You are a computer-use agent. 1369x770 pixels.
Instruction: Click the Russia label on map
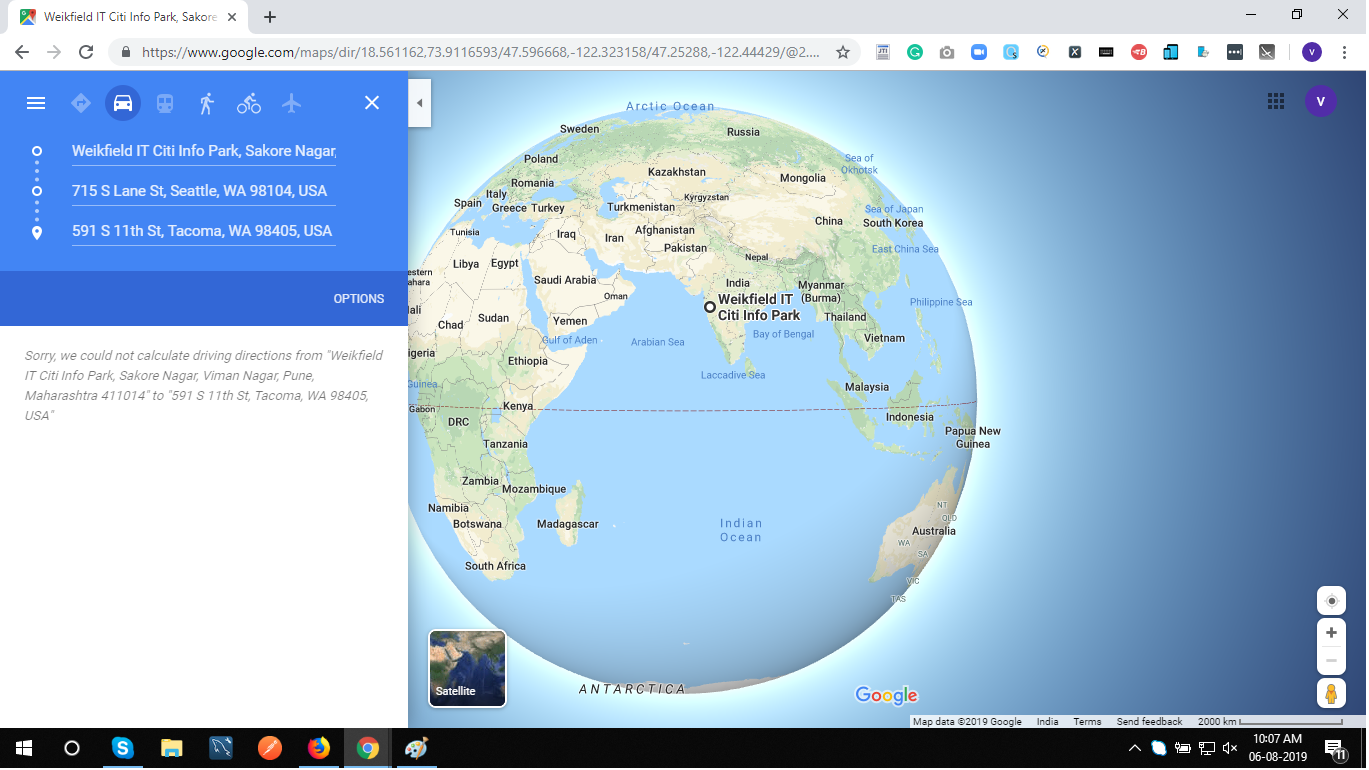pos(743,132)
